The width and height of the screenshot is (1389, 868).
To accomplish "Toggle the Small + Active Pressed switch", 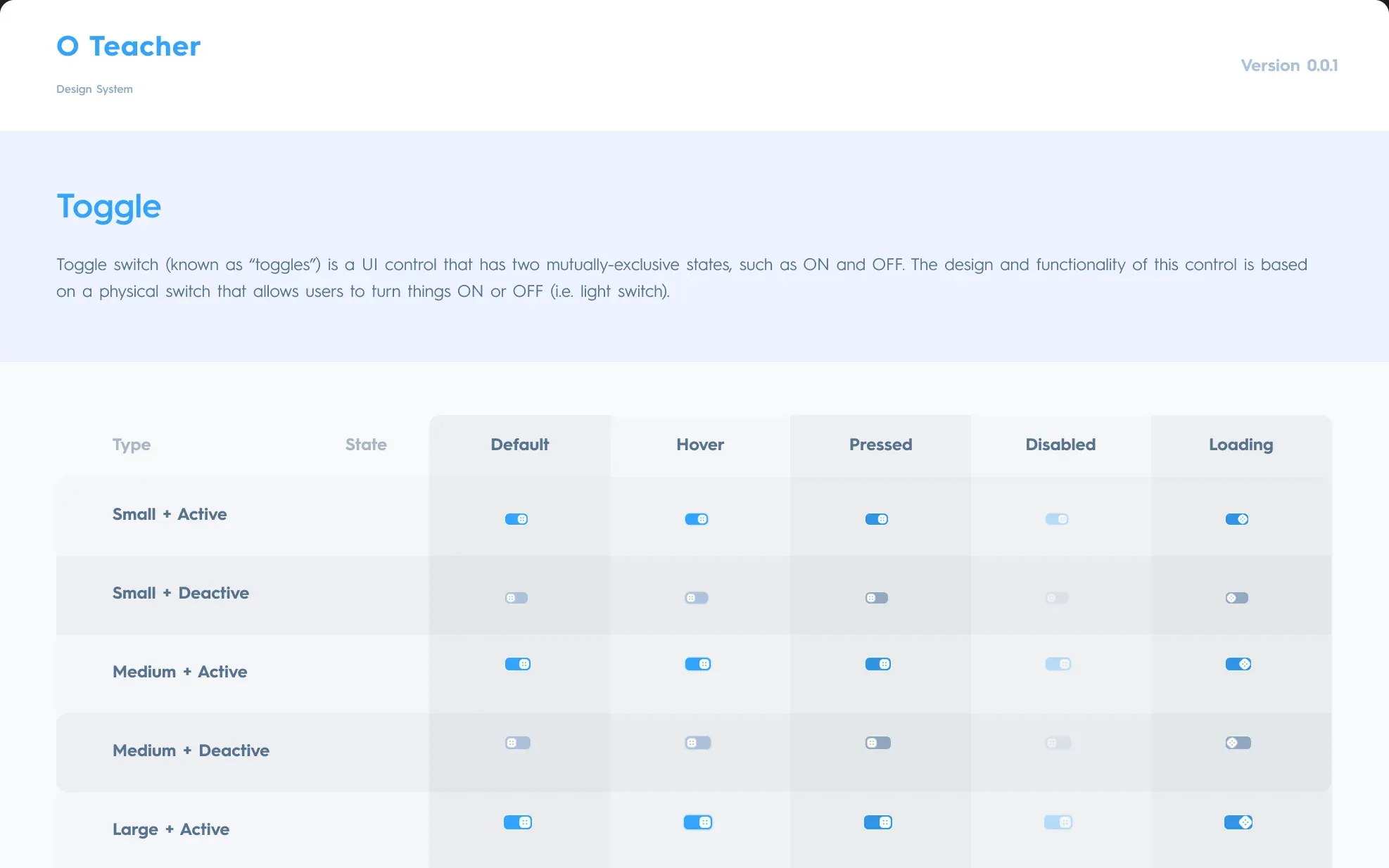I will tap(877, 519).
